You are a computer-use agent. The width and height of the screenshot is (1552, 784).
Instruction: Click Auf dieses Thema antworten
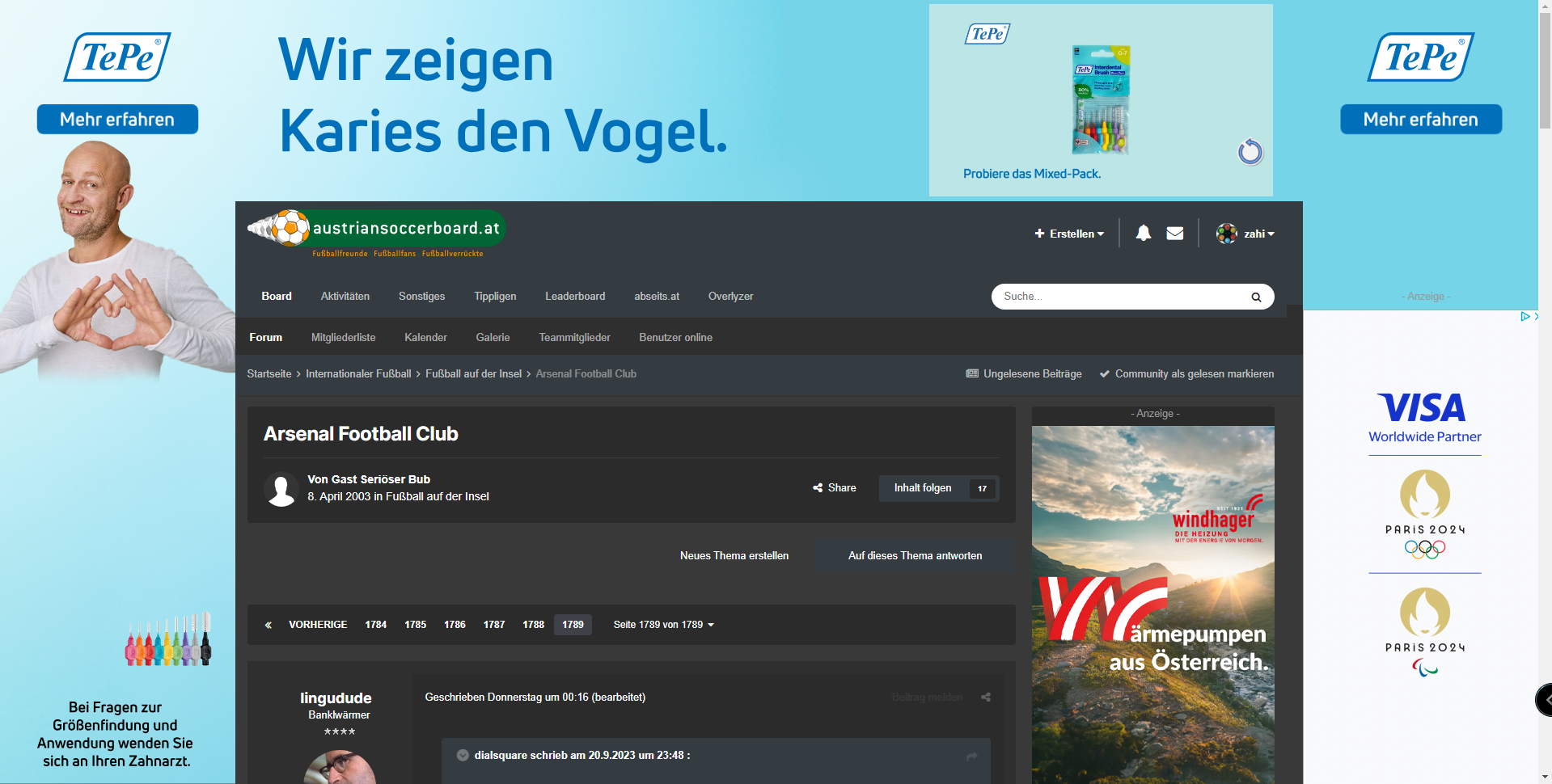coord(916,556)
